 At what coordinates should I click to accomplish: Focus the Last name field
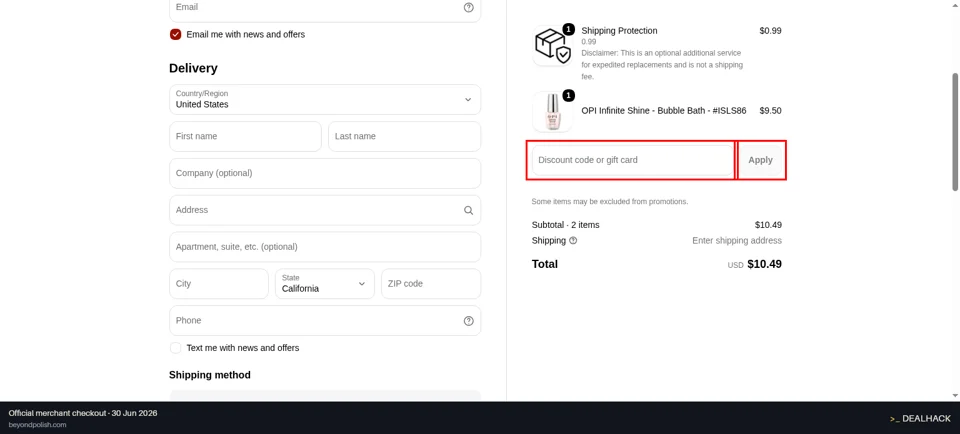405,136
